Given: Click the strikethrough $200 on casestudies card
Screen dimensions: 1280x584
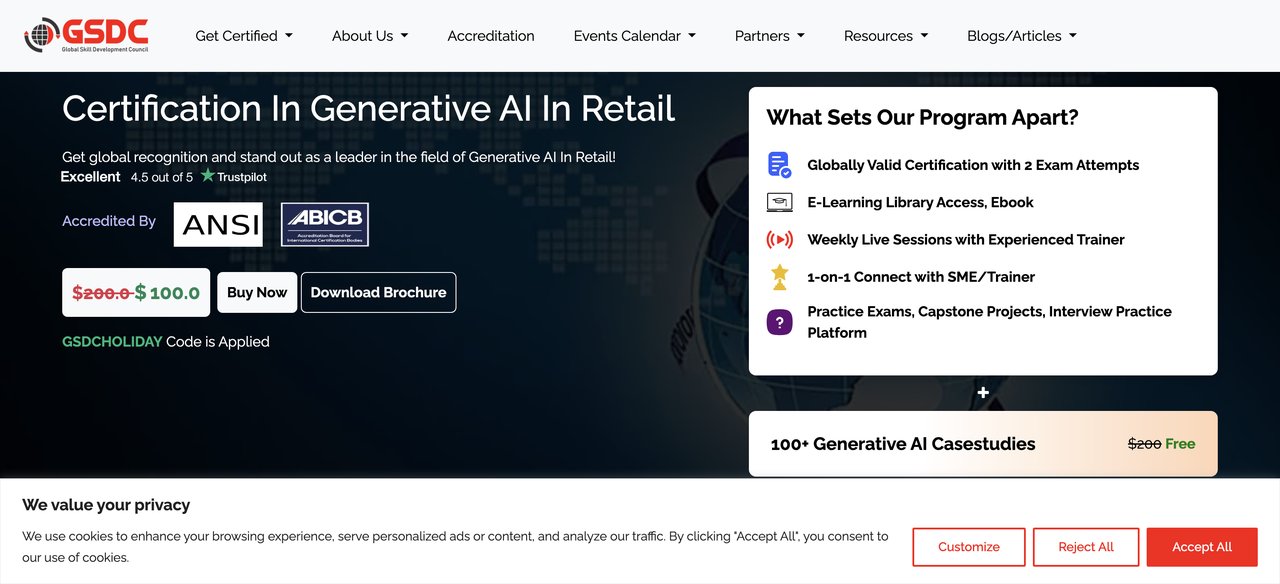Looking at the screenshot, I should pos(1144,444).
